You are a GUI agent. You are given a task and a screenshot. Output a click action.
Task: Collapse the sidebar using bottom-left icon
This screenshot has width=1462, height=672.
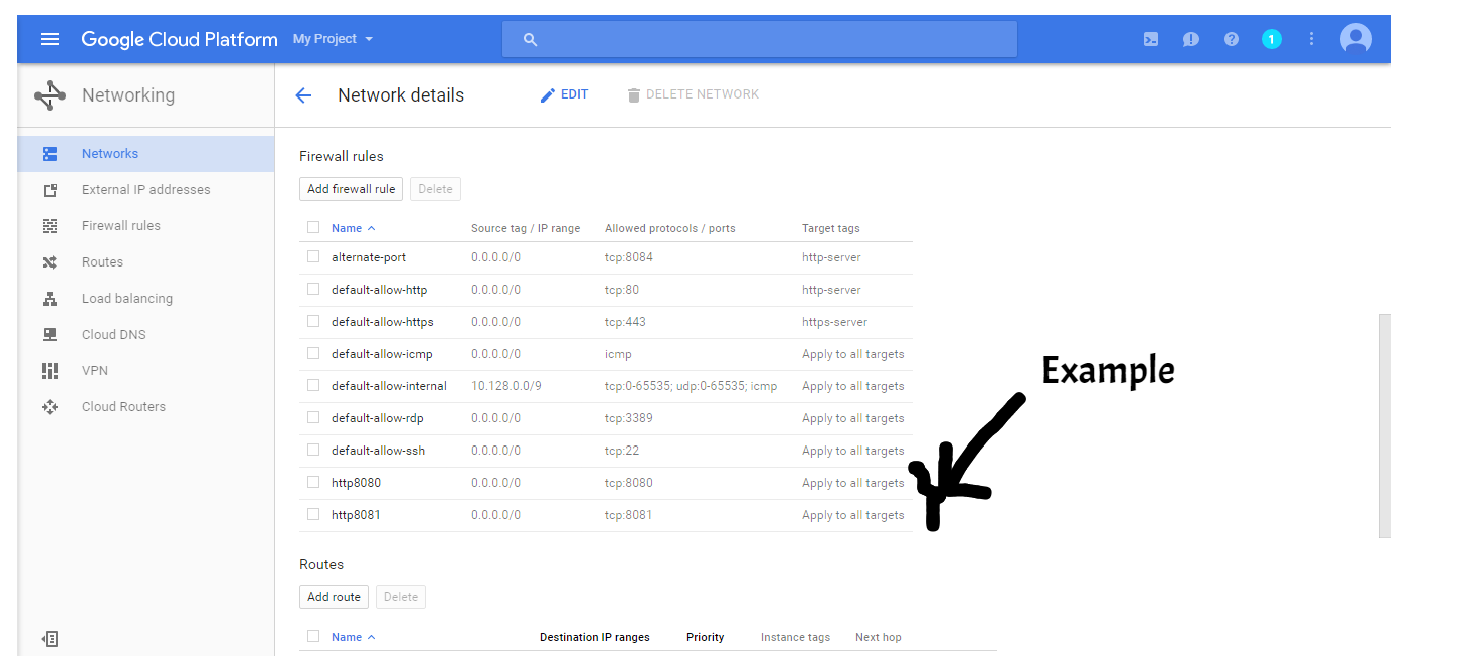click(50, 638)
